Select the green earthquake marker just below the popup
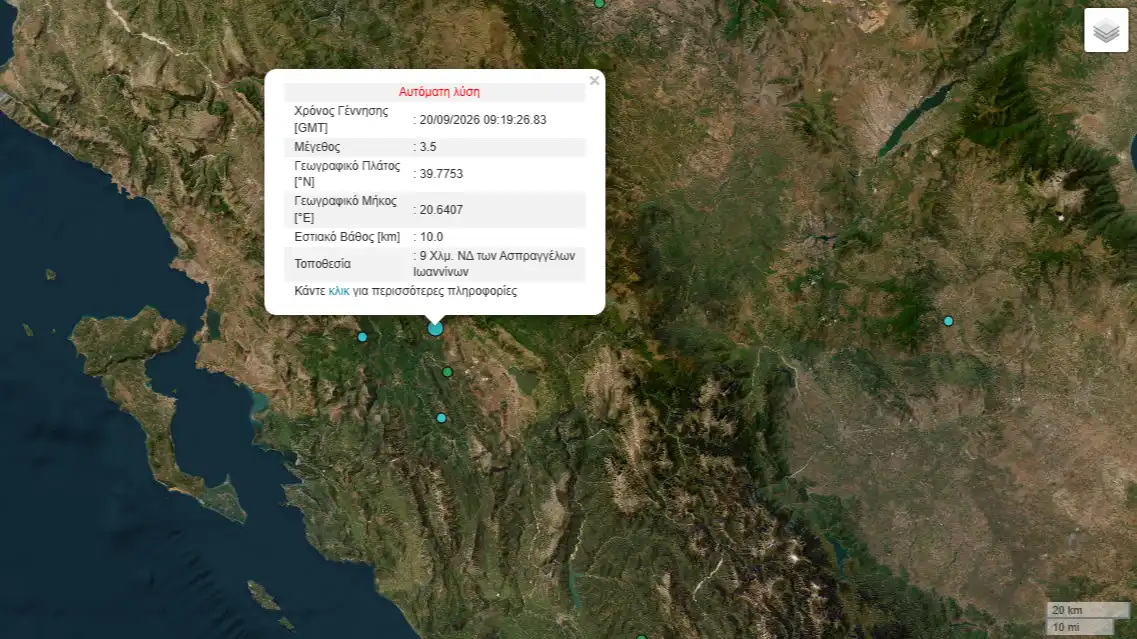The width and height of the screenshot is (1137, 639). [x=447, y=372]
